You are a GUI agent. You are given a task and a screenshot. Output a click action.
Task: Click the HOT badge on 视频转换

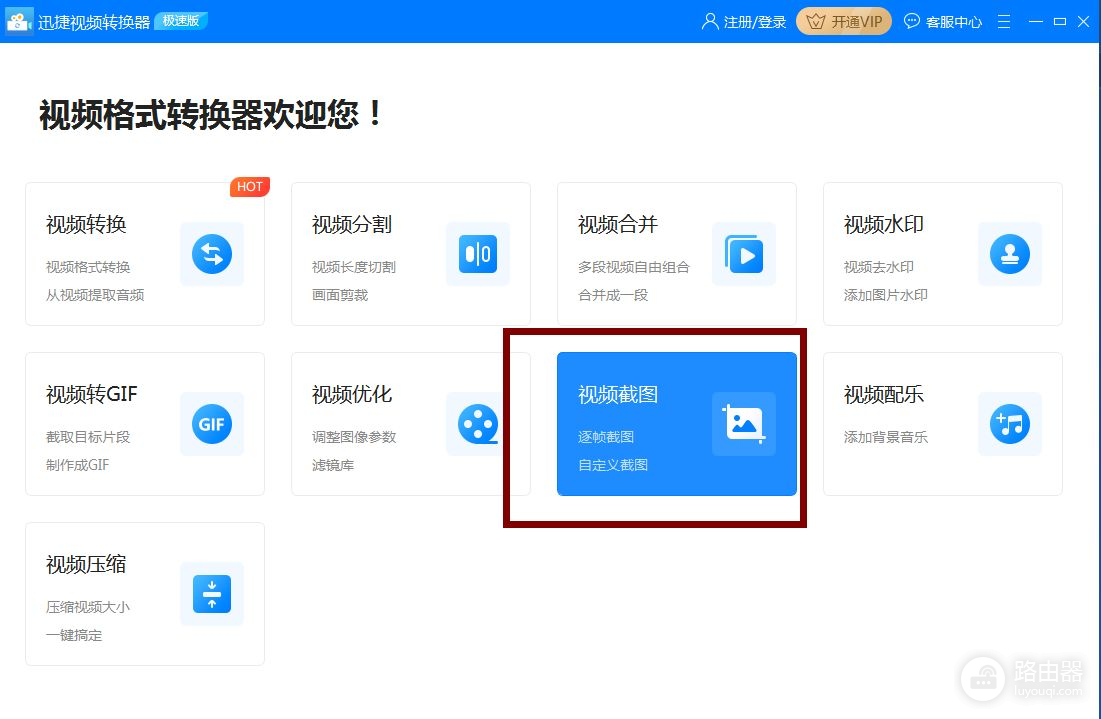[249, 187]
